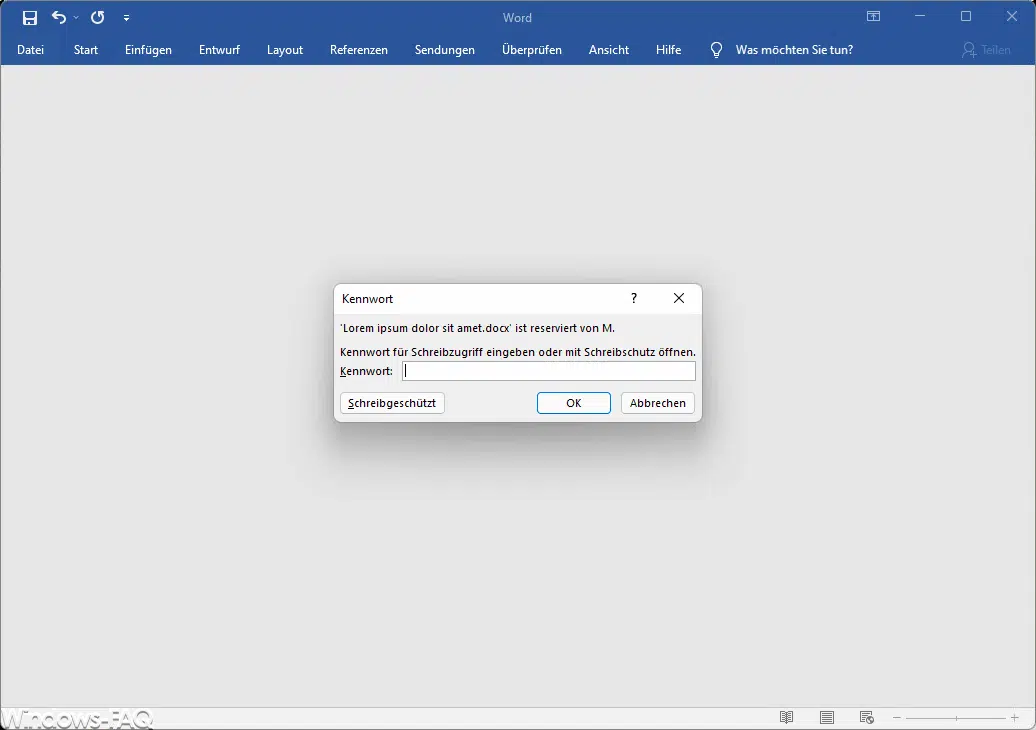Viewport: 1036px width, 730px height.
Task: Click the zoom in plus button
Action: (x=1014, y=718)
